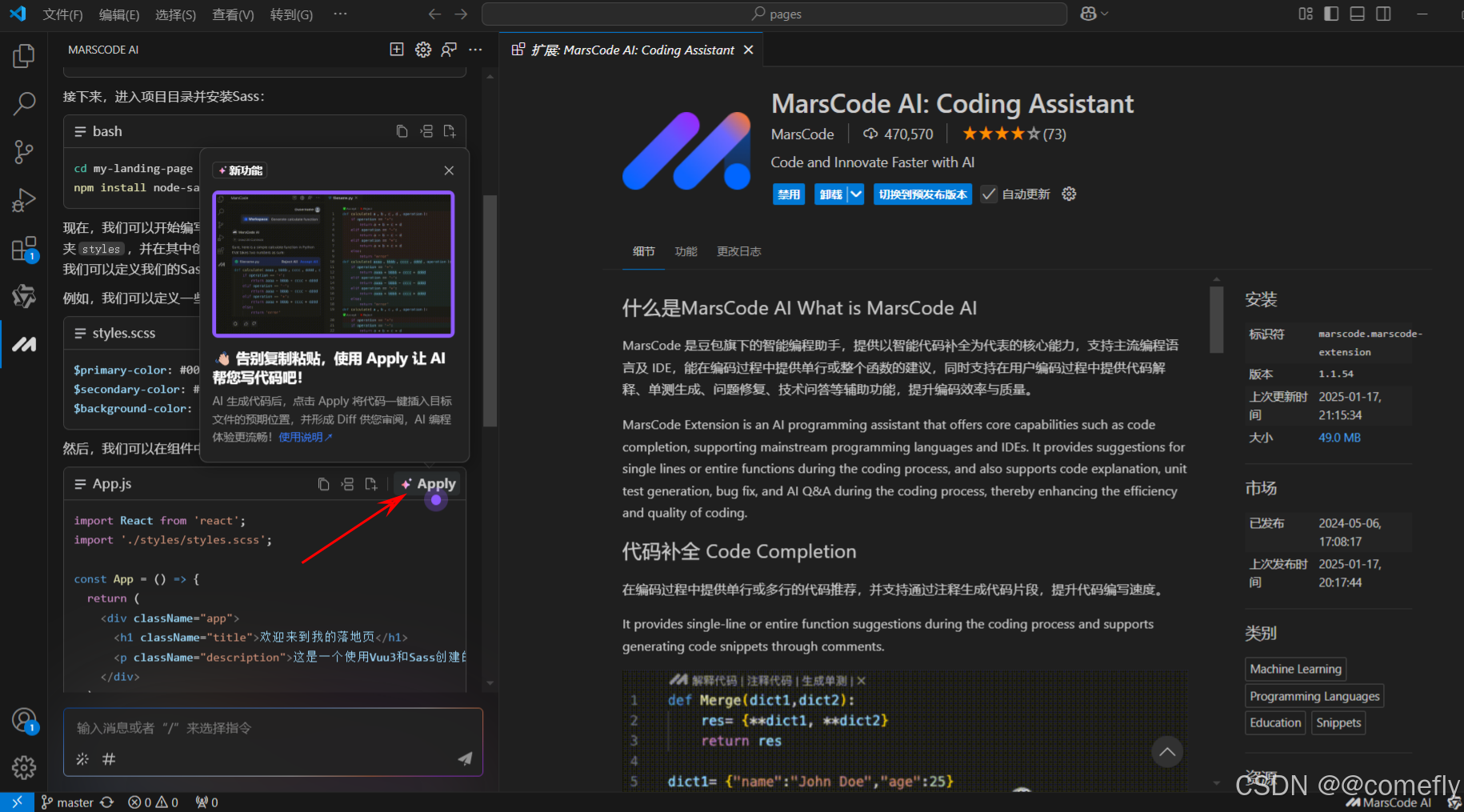Click the master branch in status bar

click(x=67, y=802)
